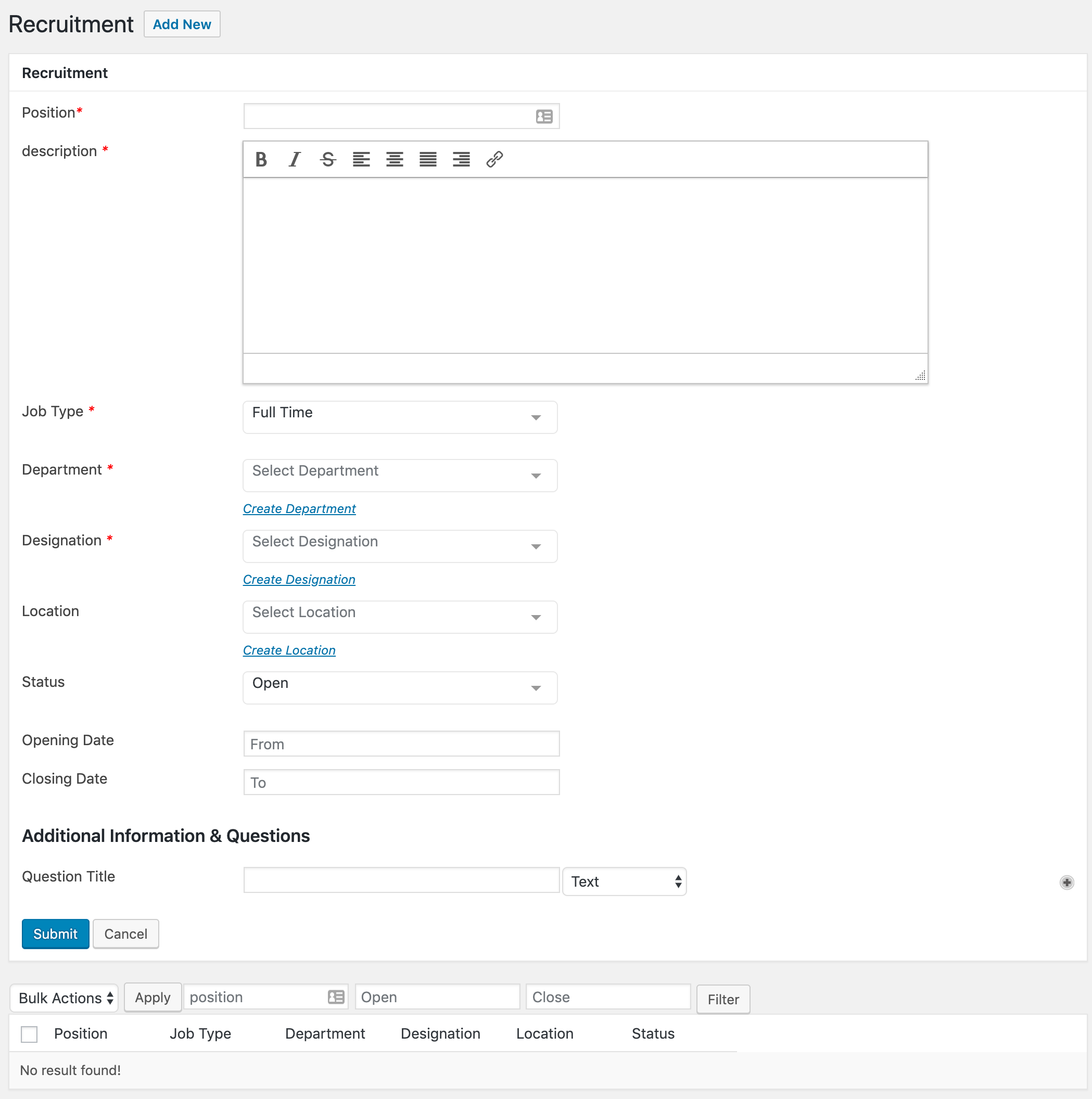Align description text to the left

pyautogui.click(x=361, y=160)
